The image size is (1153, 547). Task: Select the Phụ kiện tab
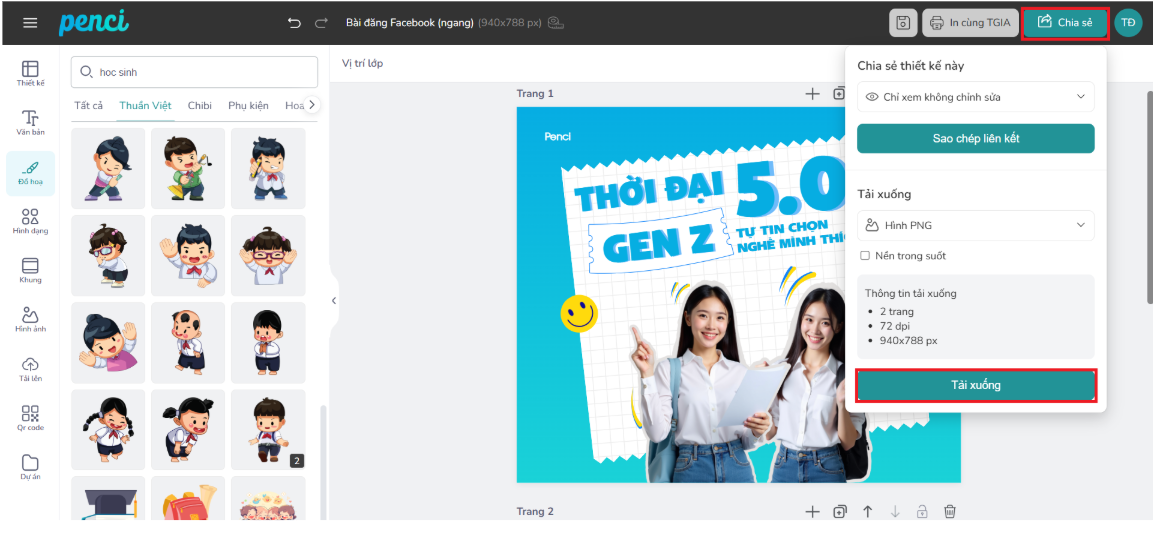[x=248, y=105]
